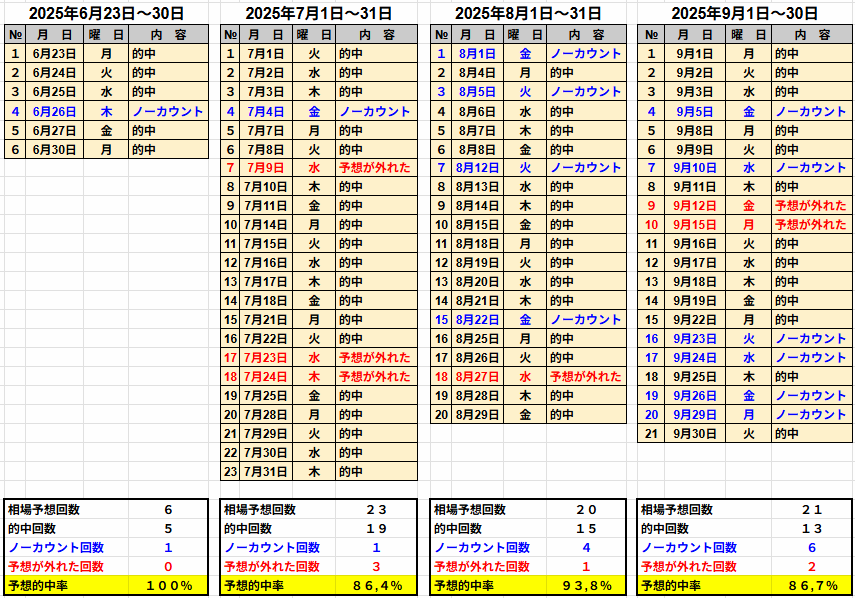Select the 予想が外れた cell for 8月27日
This screenshot has height=598, width=855.
[585, 377]
